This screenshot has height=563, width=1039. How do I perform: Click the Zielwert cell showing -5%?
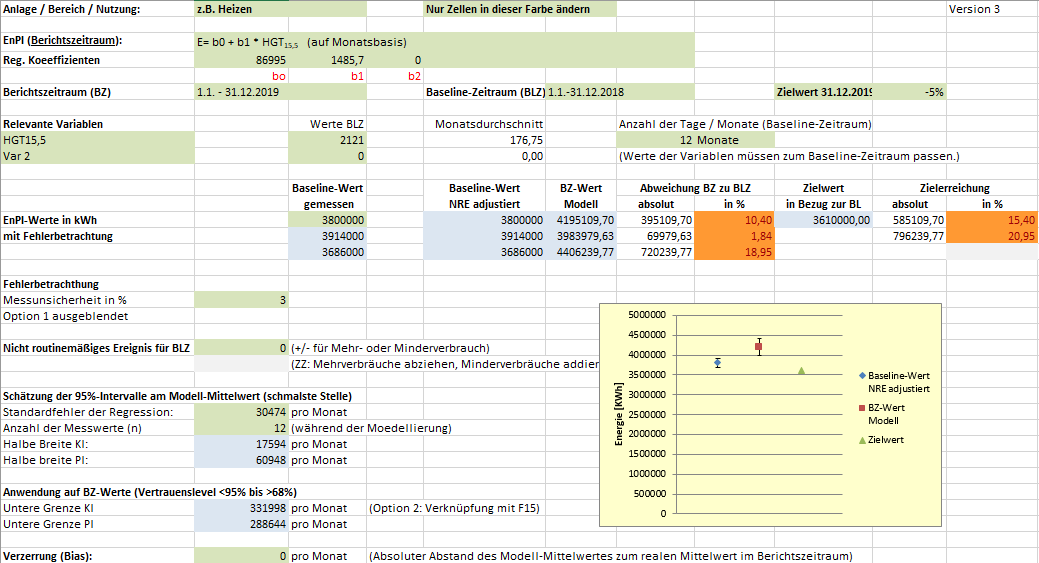pos(908,92)
